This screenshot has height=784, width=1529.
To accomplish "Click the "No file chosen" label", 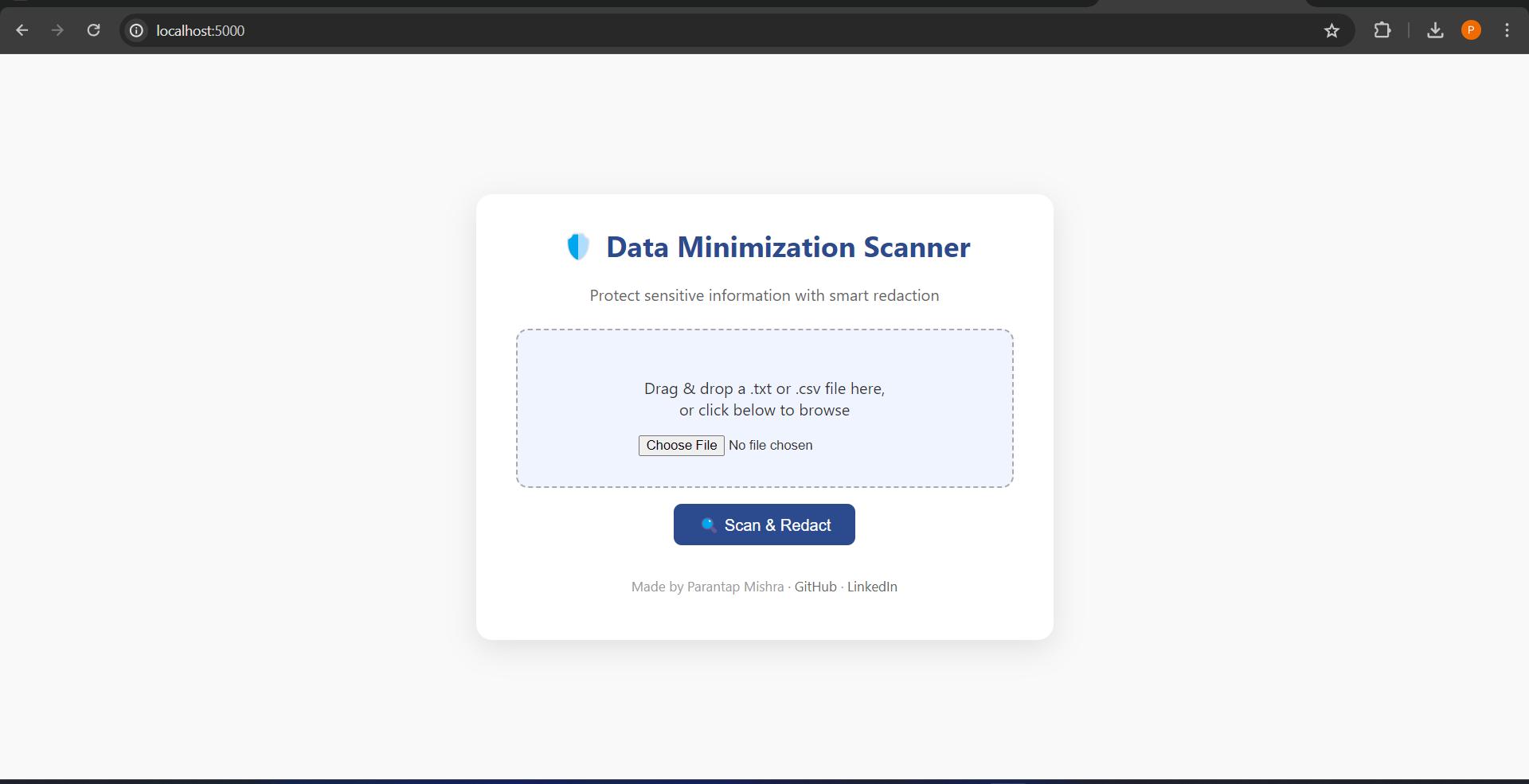I will click(770, 446).
